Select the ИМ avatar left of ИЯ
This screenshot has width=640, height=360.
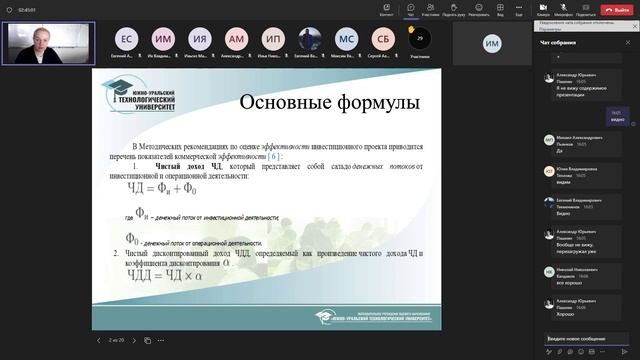click(x=163, y=39)
